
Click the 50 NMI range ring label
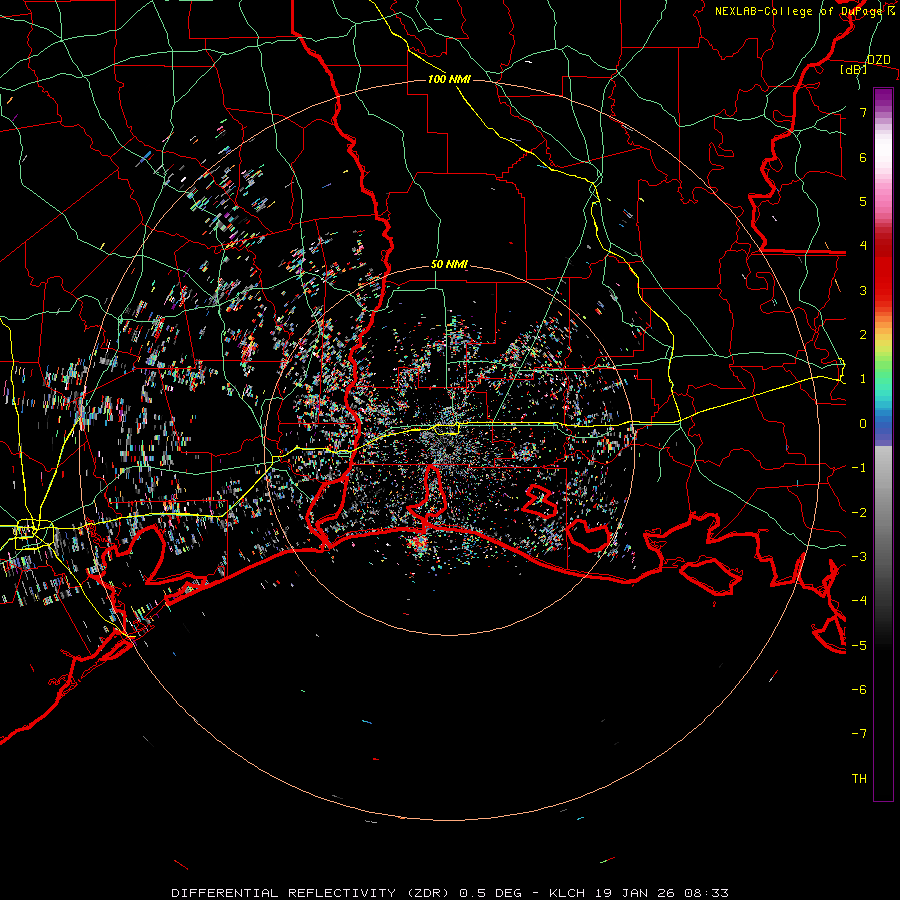pos(449,264)
